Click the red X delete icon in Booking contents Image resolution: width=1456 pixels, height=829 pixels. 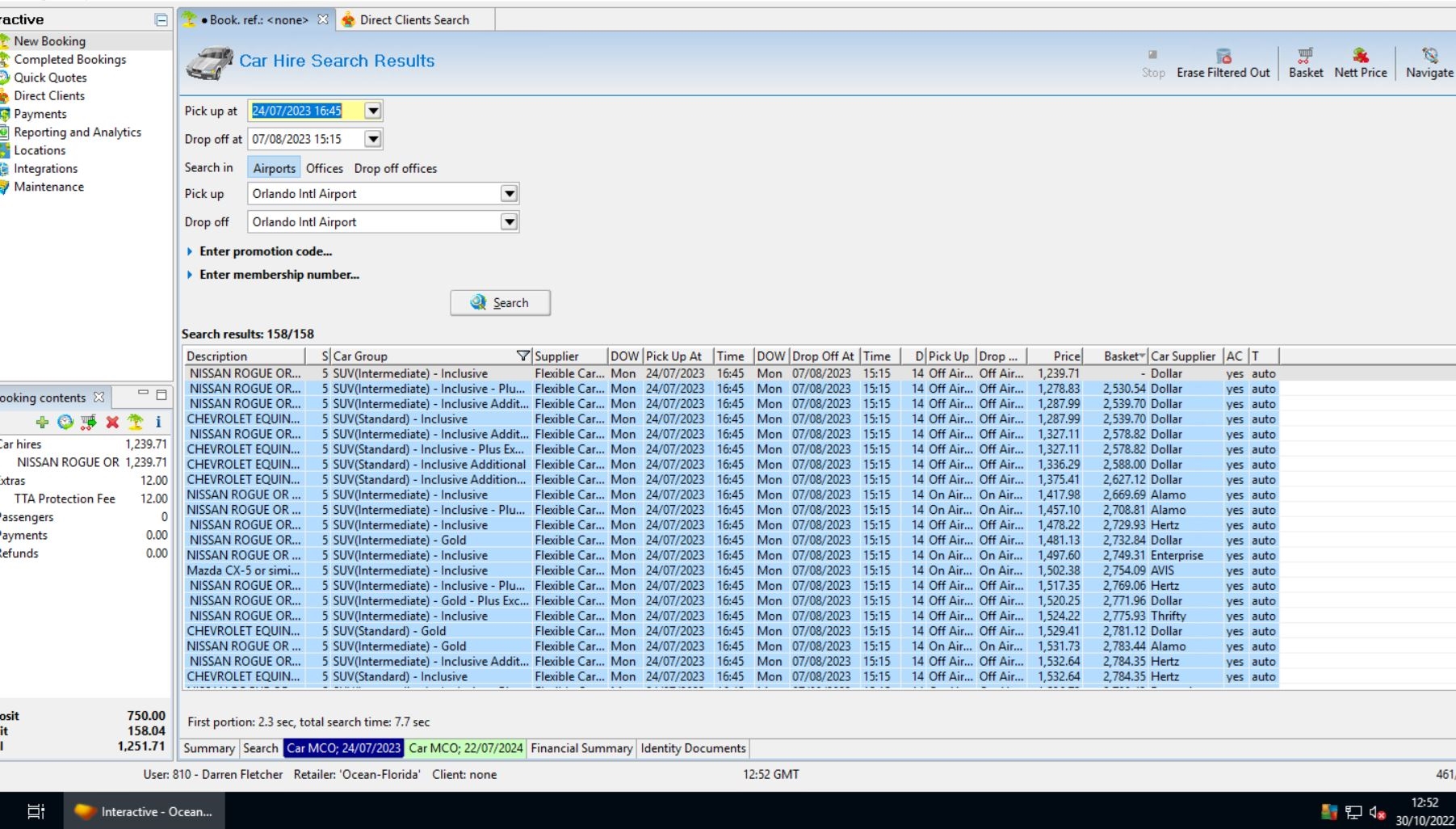click(x=112, y=422)
